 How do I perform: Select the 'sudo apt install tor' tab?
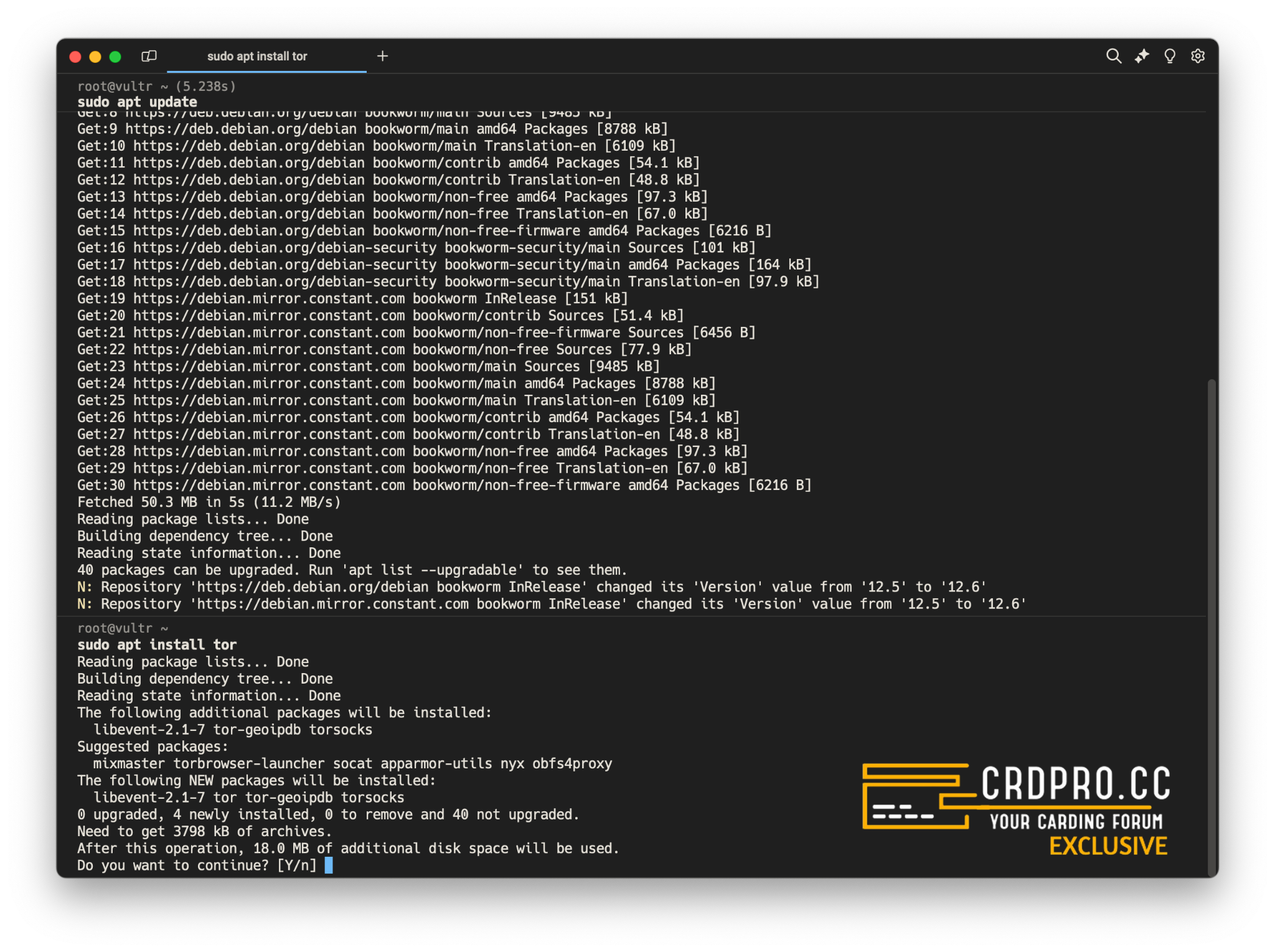pos(257,56)
